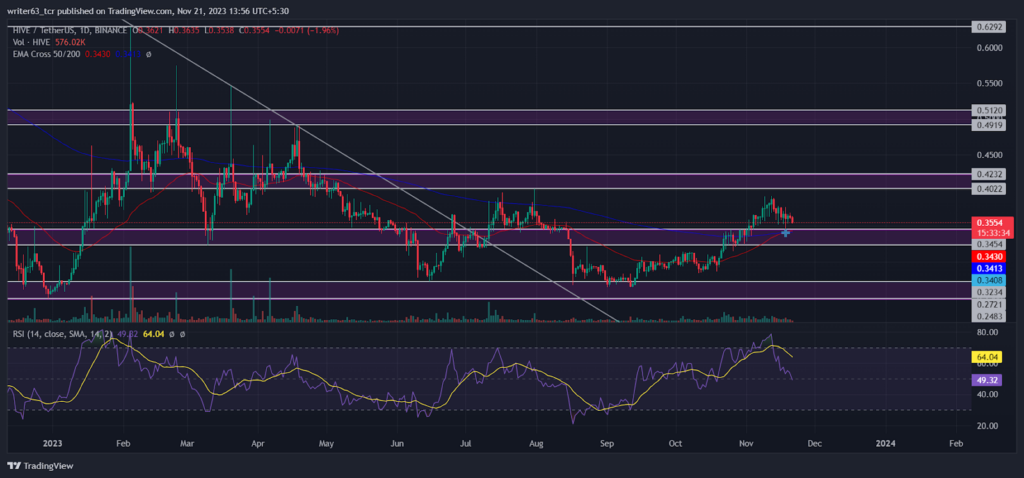Image resolution: width=1024 pixels, height=478 pixels.
Task: Click the Mar label on time axis
Action: [x=187, y=443]
